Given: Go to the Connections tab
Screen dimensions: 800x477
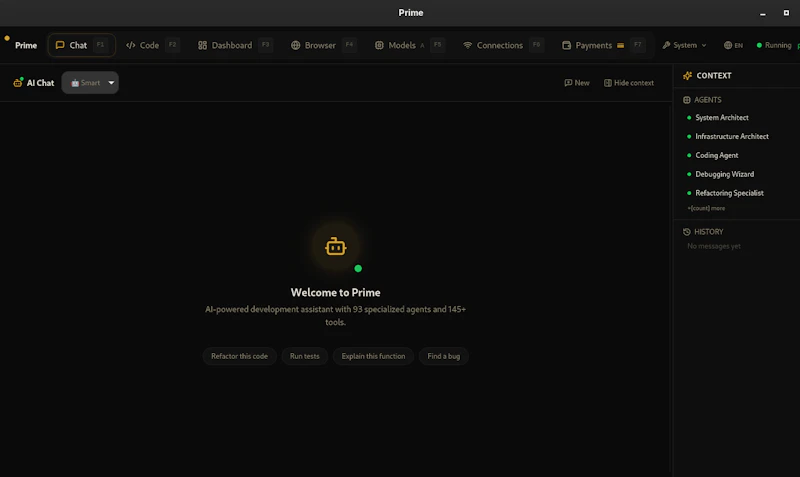Looking at the screenshot, I should click(502, 45).
